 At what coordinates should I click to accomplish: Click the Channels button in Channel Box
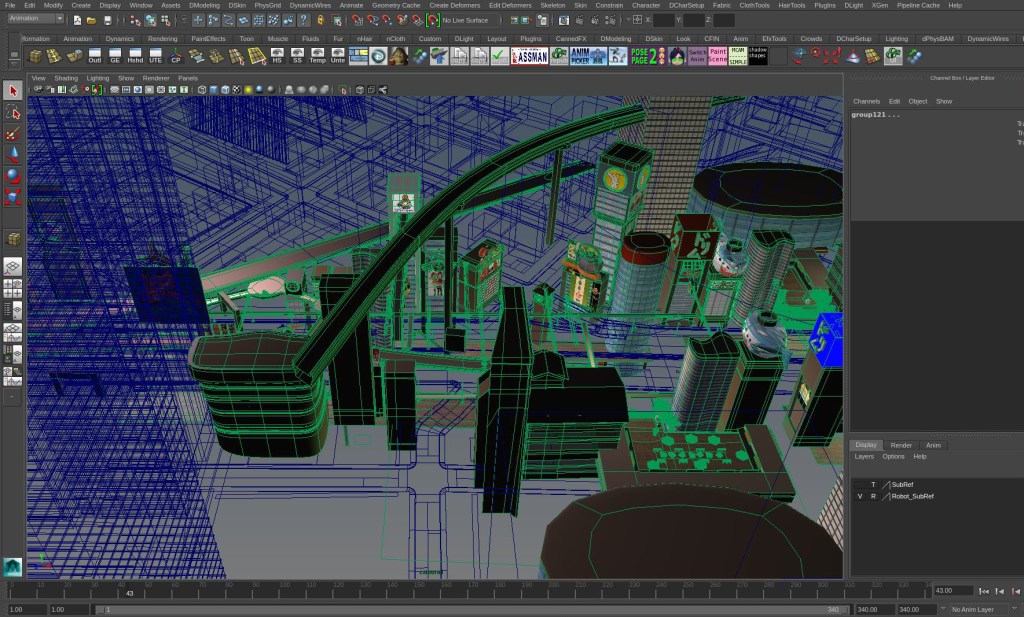866,101
